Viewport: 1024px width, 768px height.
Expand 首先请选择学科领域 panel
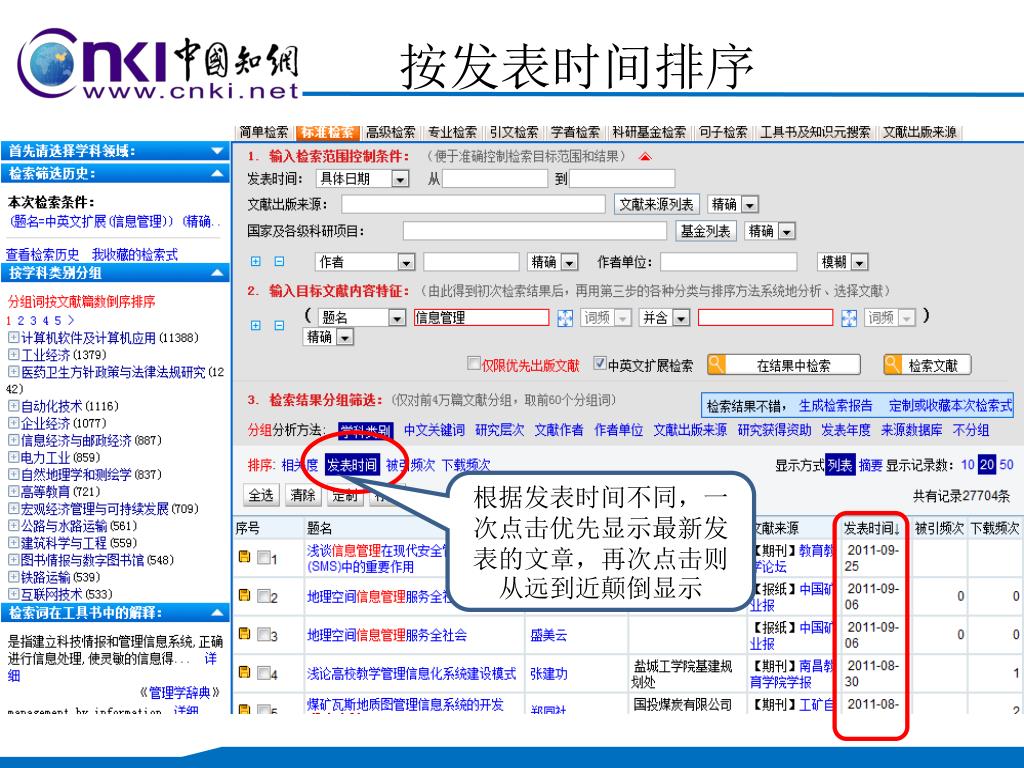tap(217, 151)
